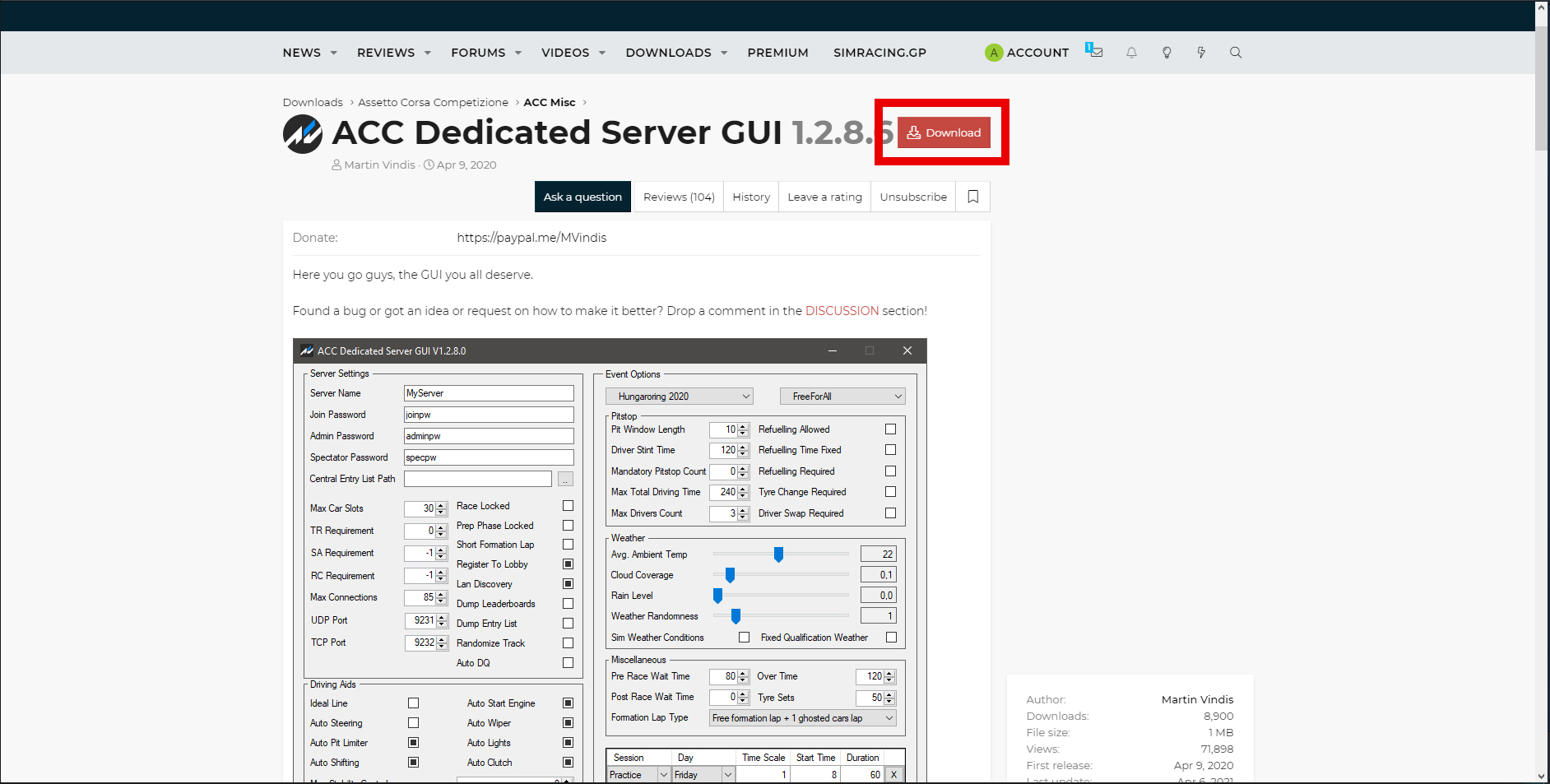Click the lightbulb icon in the navigation bar
Screen dimensions: 1550x784
click(1167, 53)
